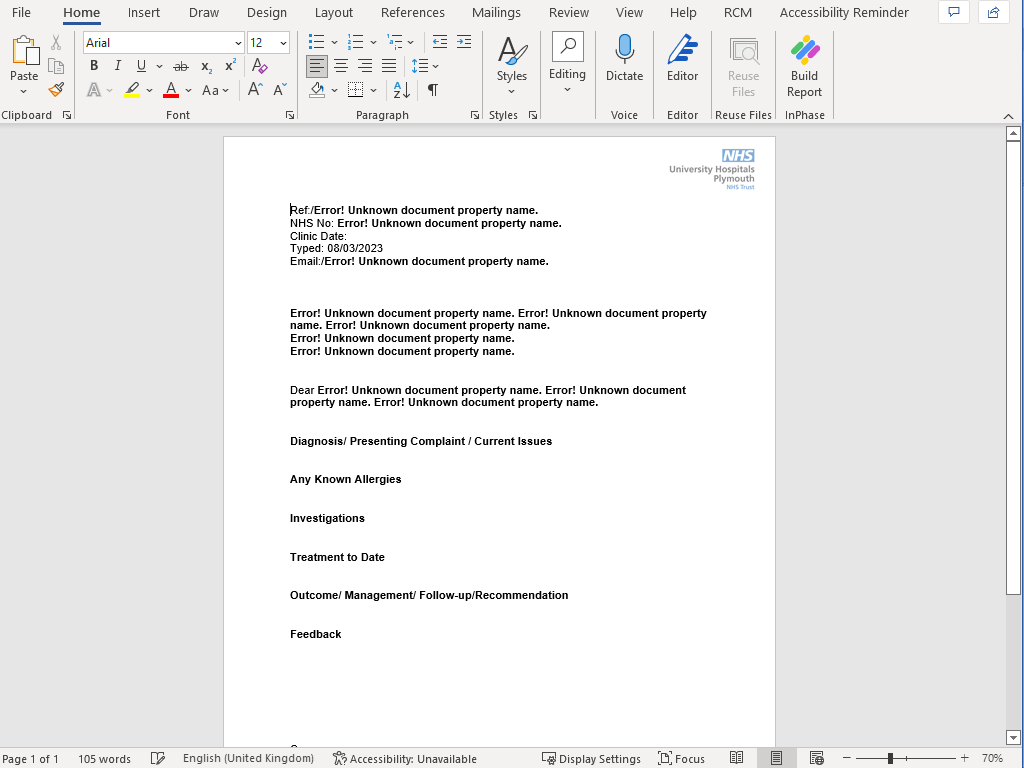Open the font size dropdown

(283, 43)
